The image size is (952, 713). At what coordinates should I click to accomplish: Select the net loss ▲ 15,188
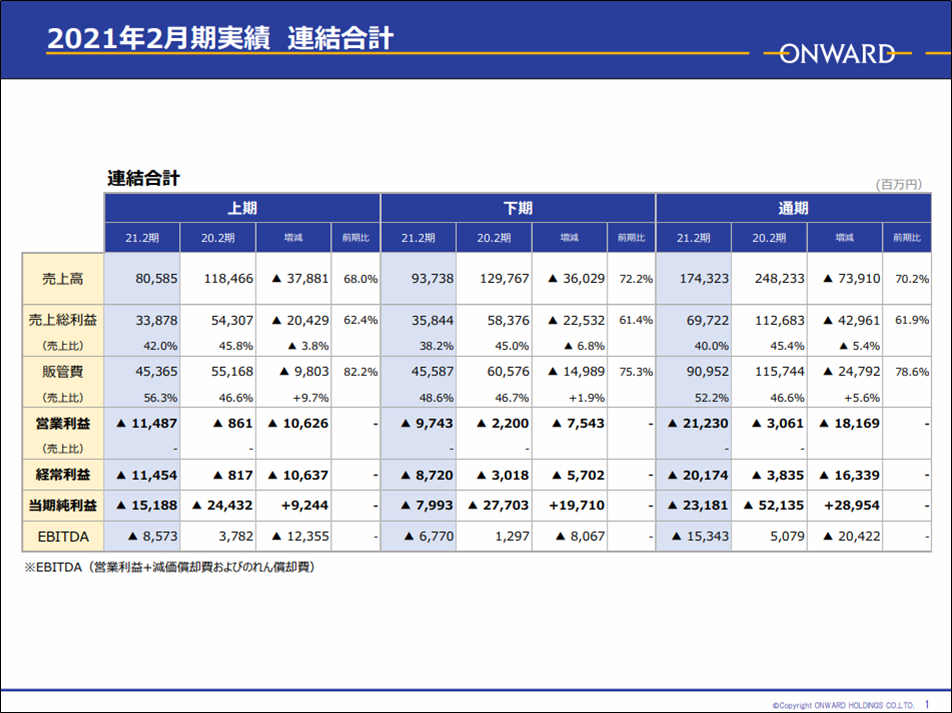point(146,505)
